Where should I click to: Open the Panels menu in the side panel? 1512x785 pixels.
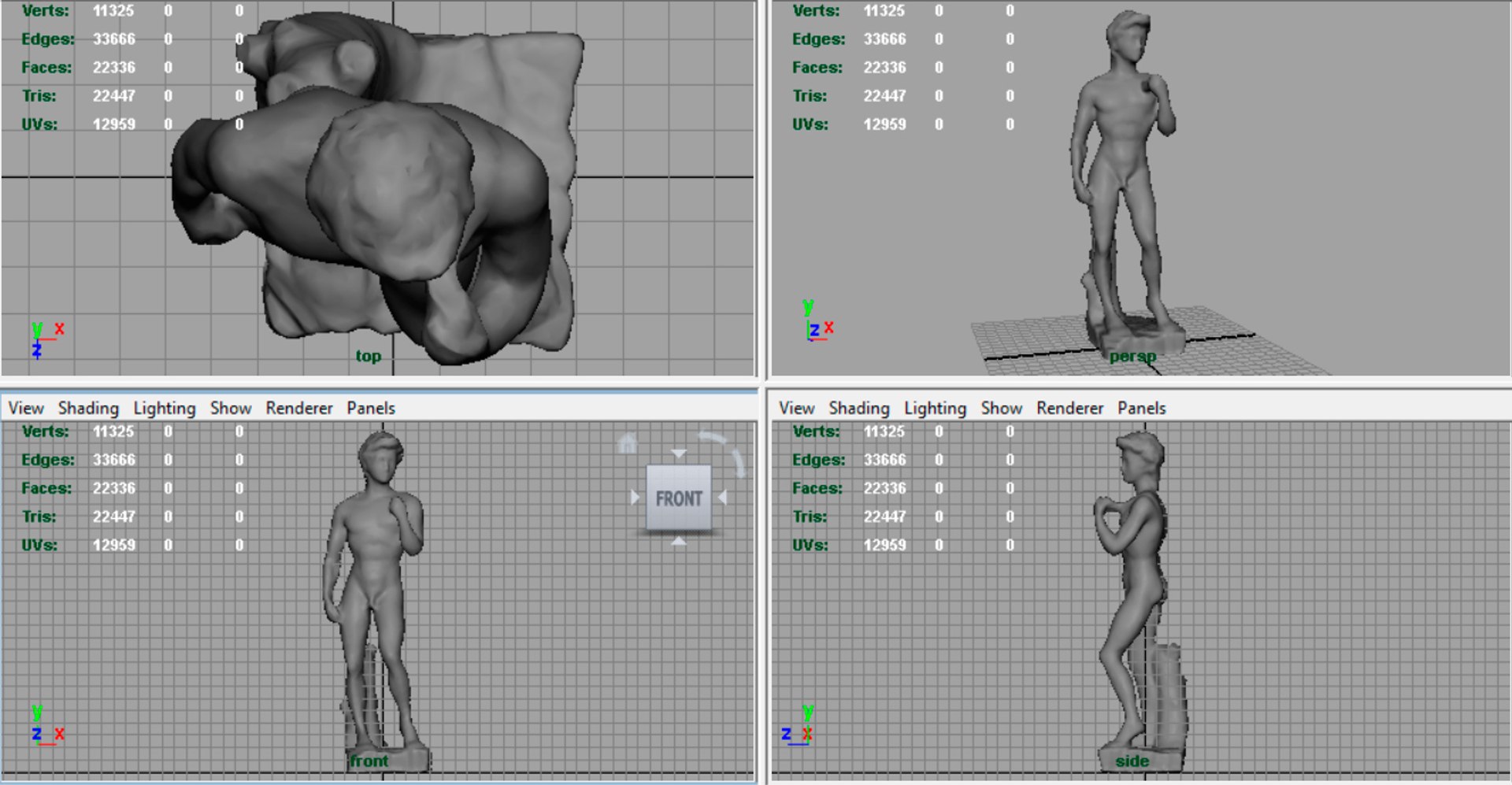pyautogui.click(x=1142, y=408)
